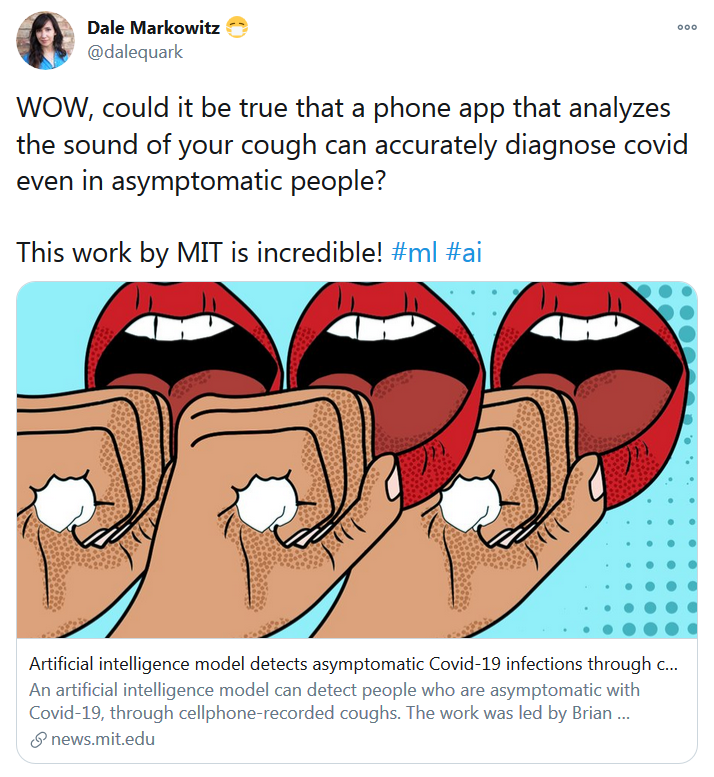Viewport: 714px width, 777px height.
Task: Click the leftmost open mouth in the card image
Action: point(184,342)
